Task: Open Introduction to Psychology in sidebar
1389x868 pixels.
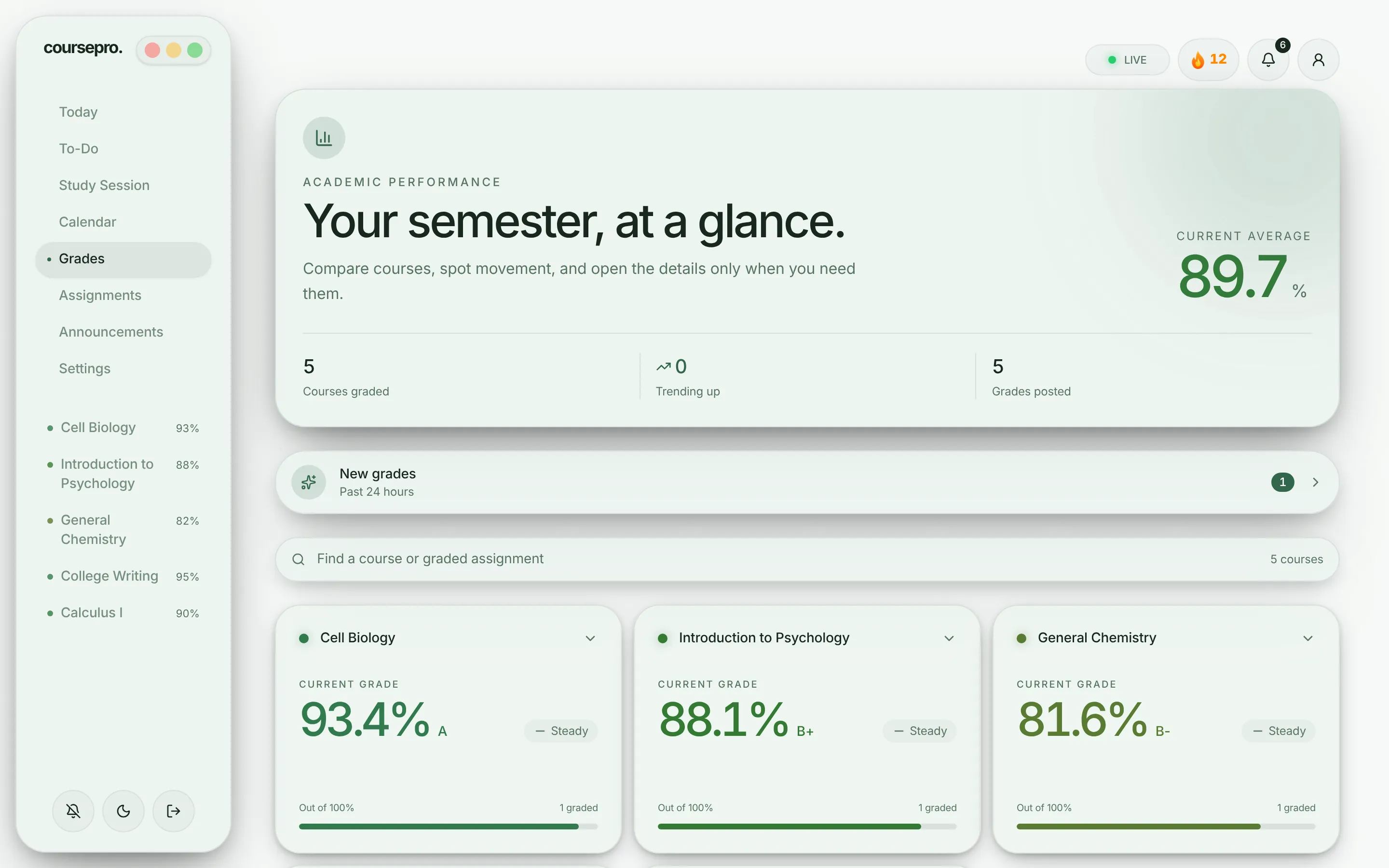Action: [x=123, y=474]
